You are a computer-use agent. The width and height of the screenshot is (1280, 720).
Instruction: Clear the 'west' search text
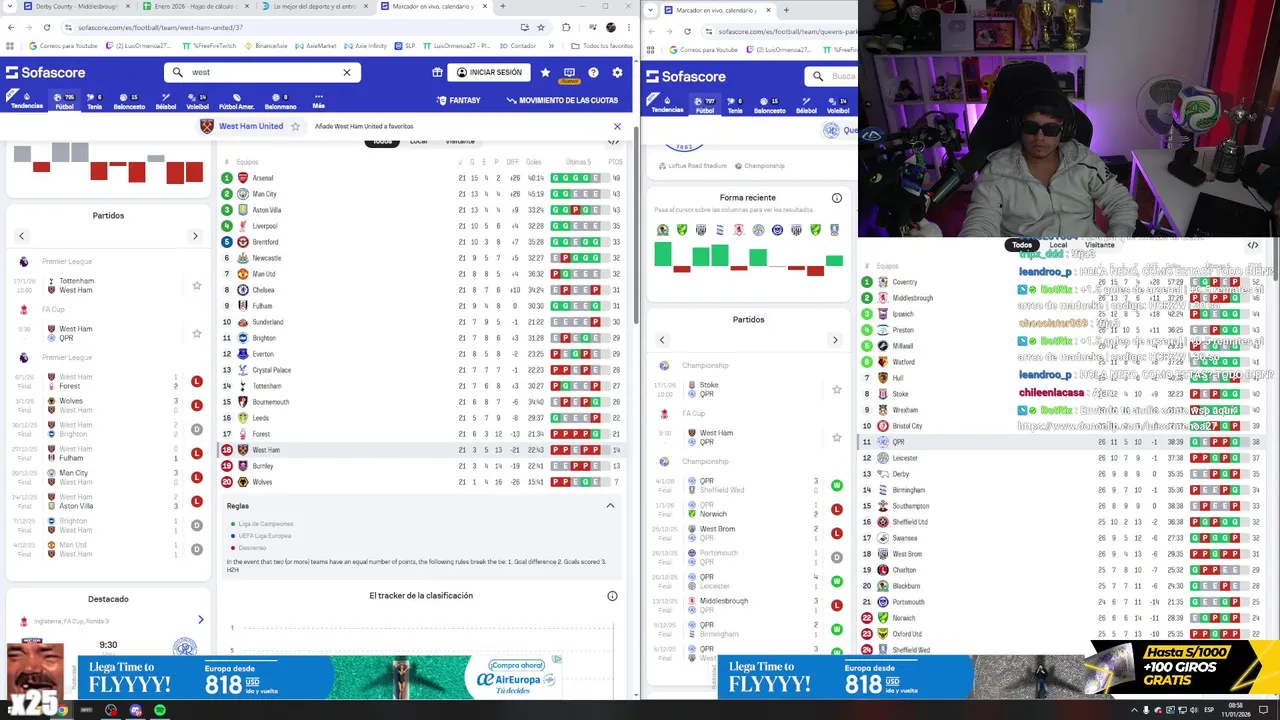[x=347, y=72]
